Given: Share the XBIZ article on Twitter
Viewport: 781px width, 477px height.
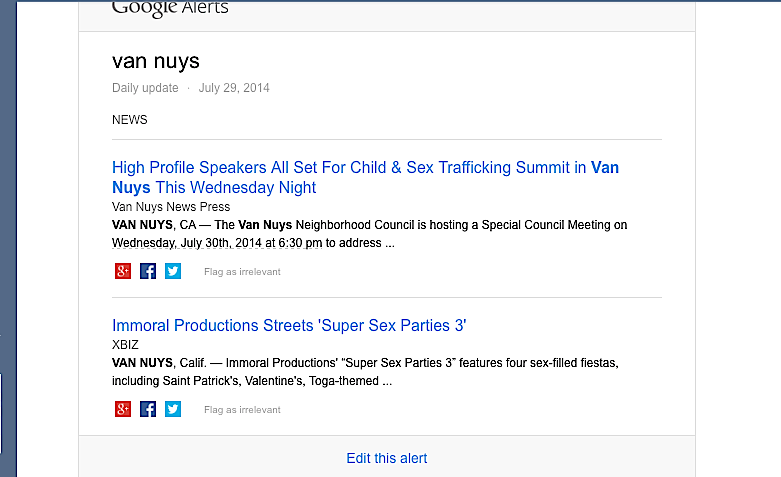Looking at the screenshot, I should (x=173, y=409).
